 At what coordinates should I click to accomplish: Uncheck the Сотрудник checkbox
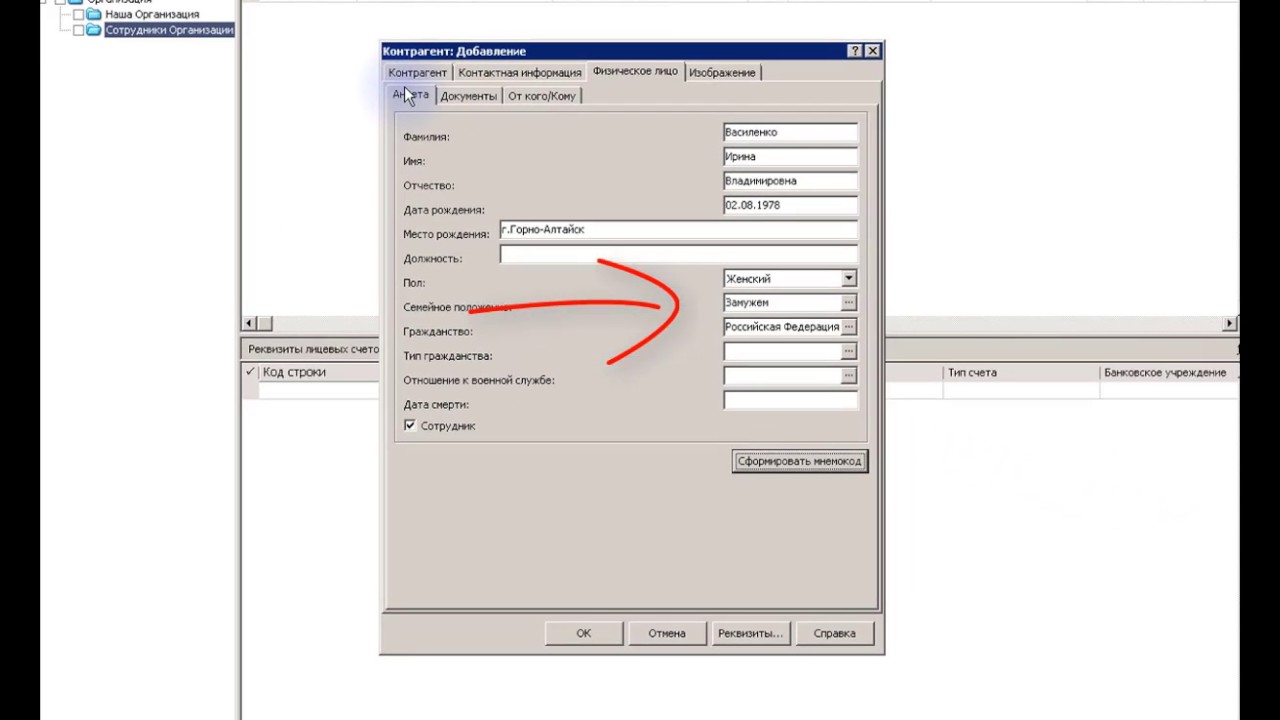(410, 426)
